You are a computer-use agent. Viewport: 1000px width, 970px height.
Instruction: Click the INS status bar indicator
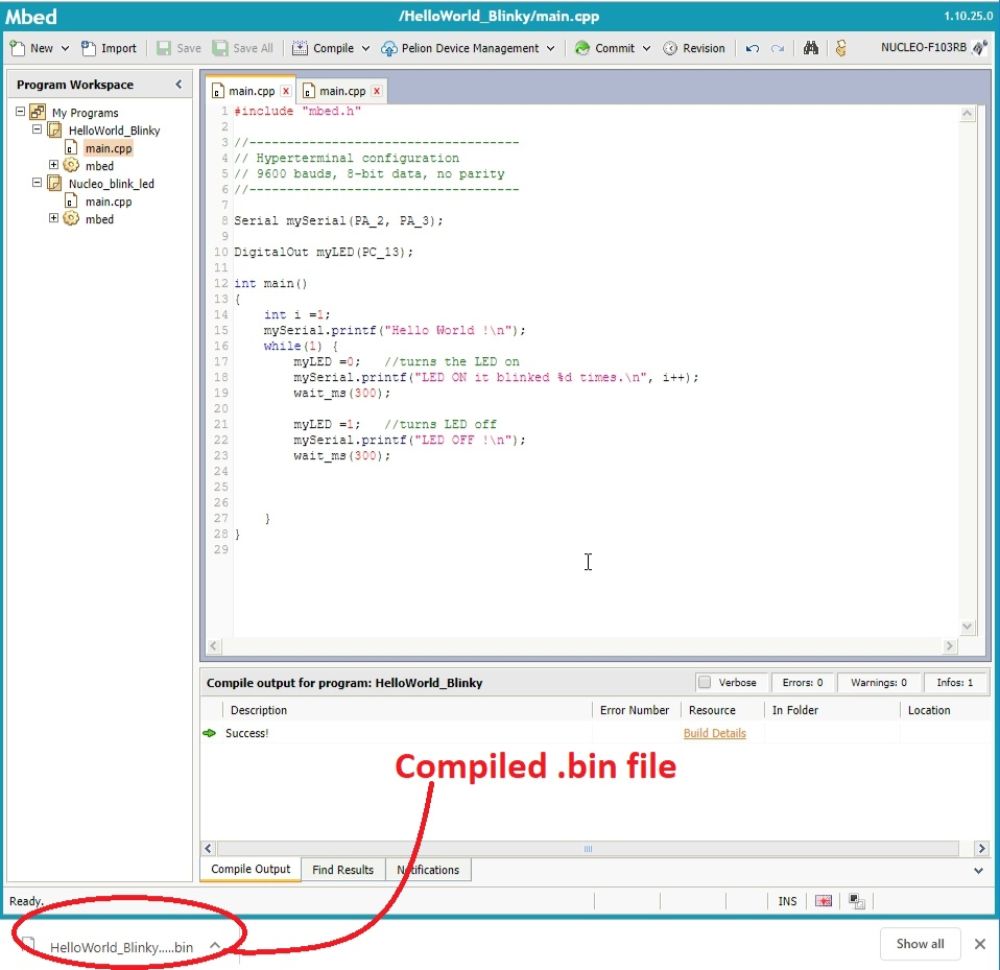(x=787, y=901)
